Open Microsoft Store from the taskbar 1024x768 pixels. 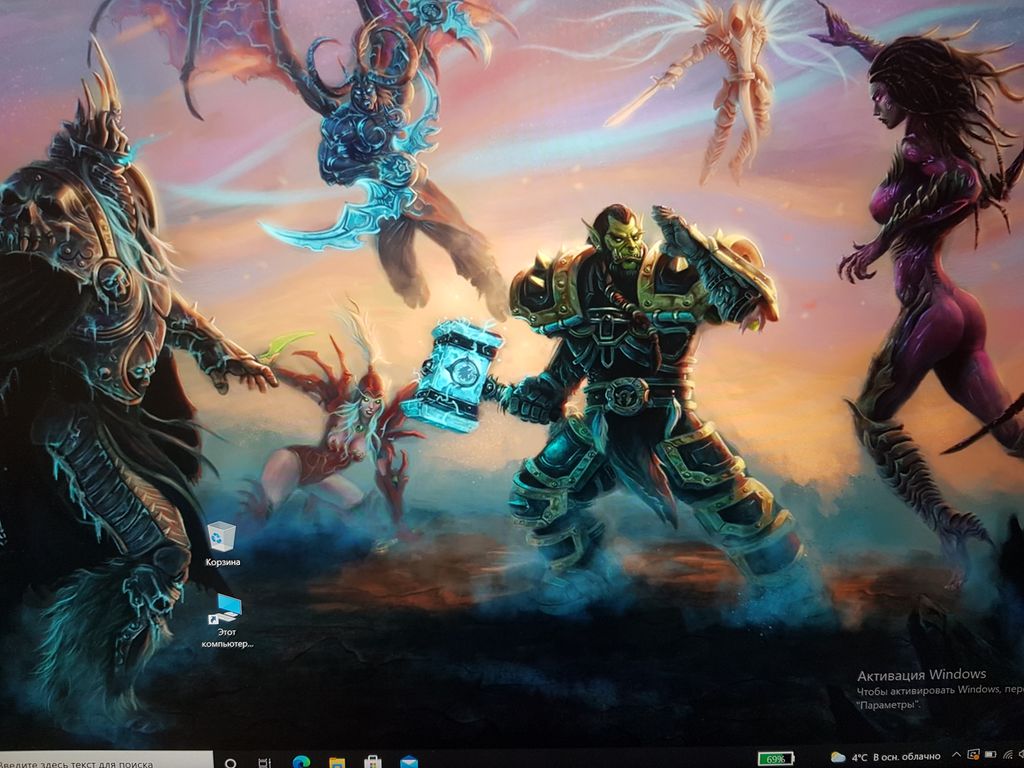coord(372,763)
